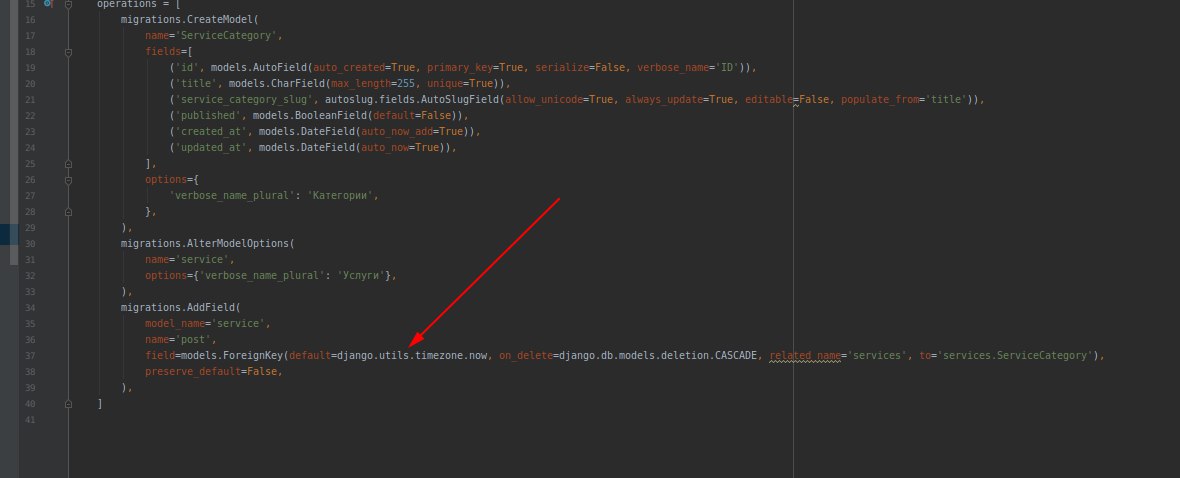Click the 'created_at' field string
Image resolution: width=1180 pixels, height=478 pixels.
click(210, 132)
